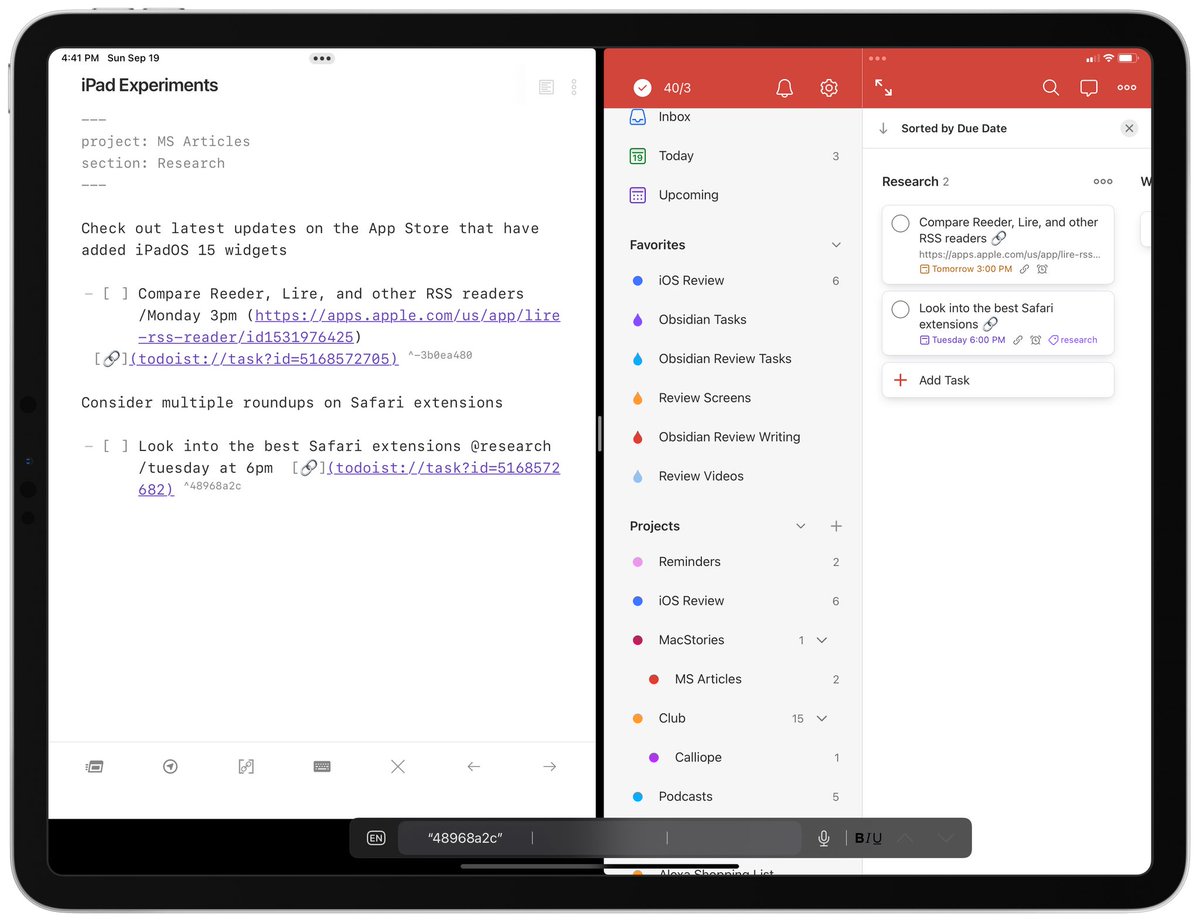The image size is (1200, 923).
Task: Check the Compare Reeder checkbox in Obsidian
Action: coord(116,294)
